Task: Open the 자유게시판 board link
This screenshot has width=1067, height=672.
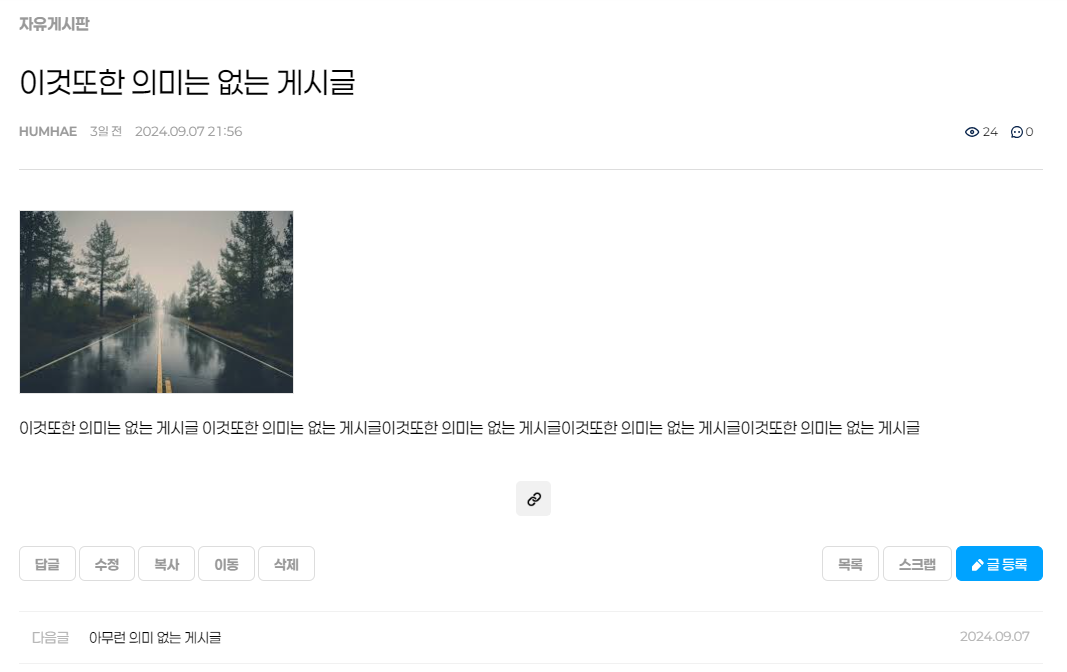Action: click(54, 24)
